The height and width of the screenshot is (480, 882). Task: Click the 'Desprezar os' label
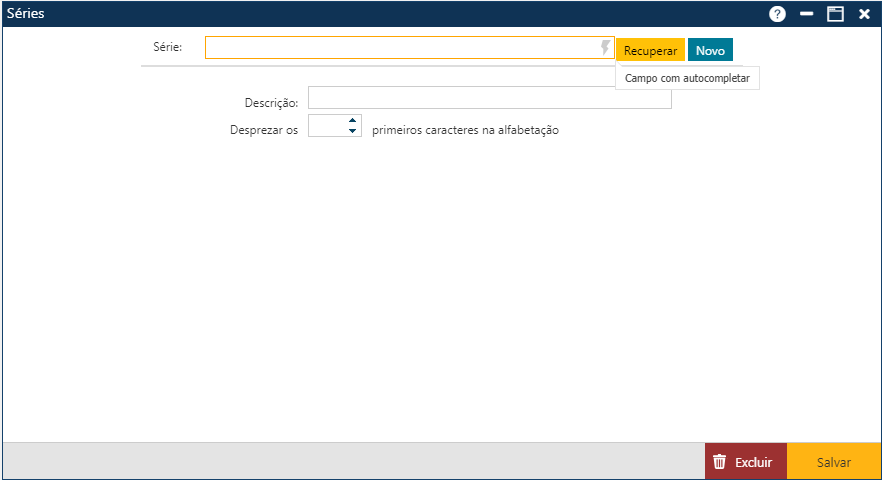(x=264, y=130)
